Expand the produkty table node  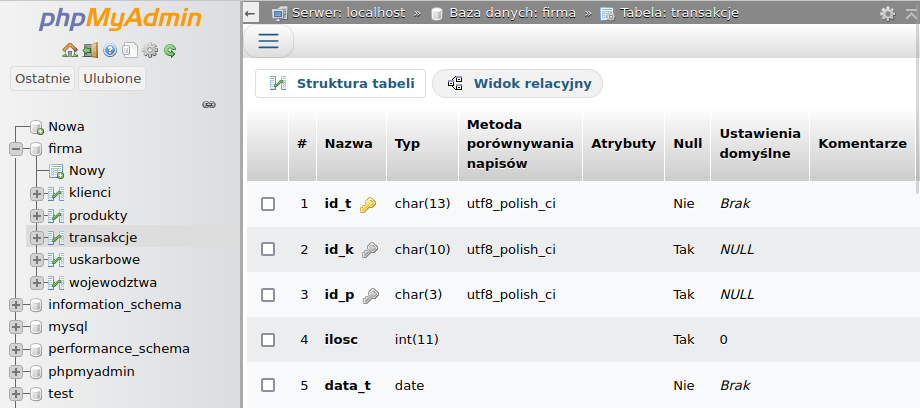click(37, 215)
